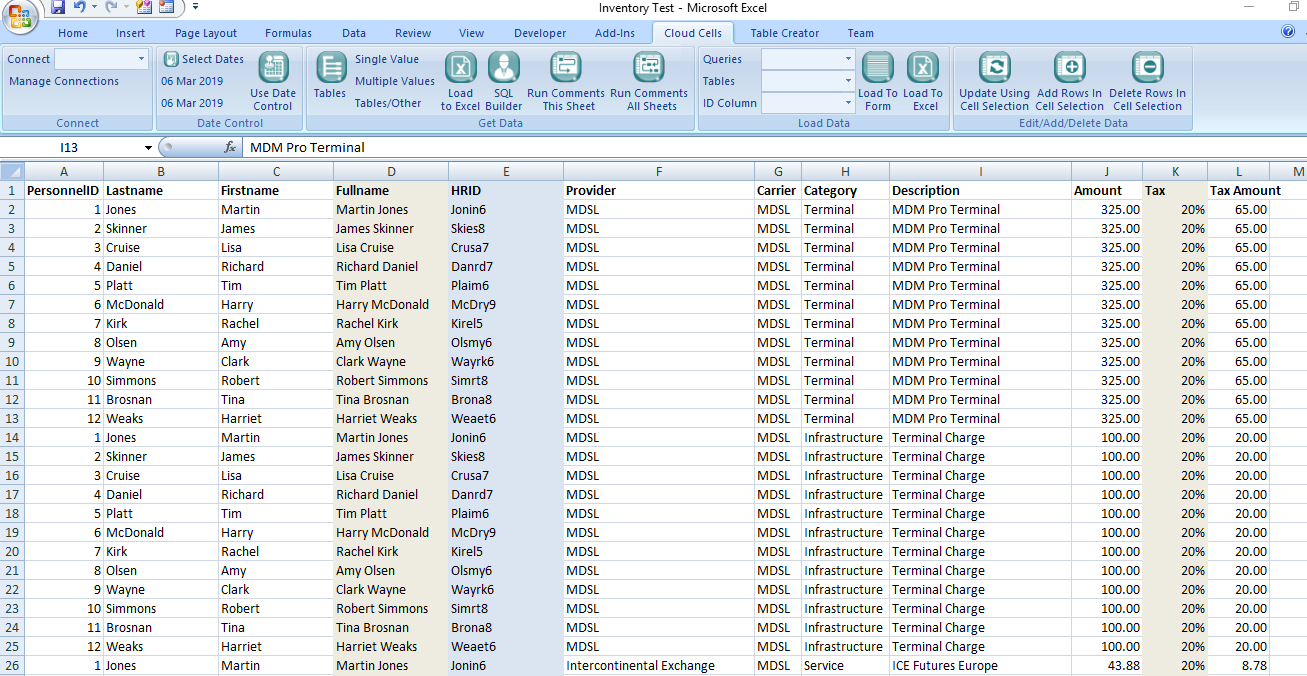1307x676 pixels.
Task: Click the Load To Form icon
Action: coord(877,69)
